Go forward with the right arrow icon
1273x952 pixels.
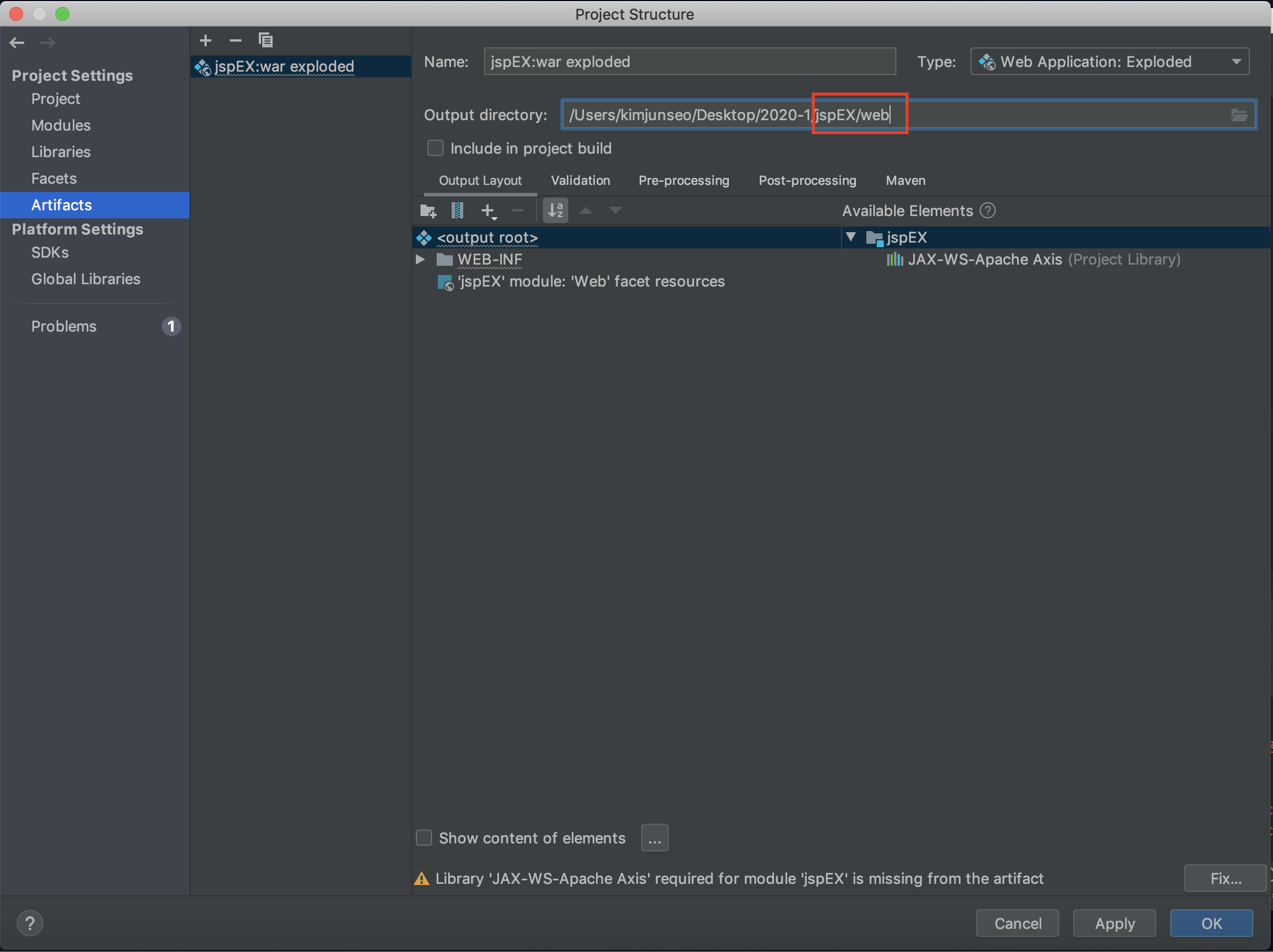coord(48,42)
